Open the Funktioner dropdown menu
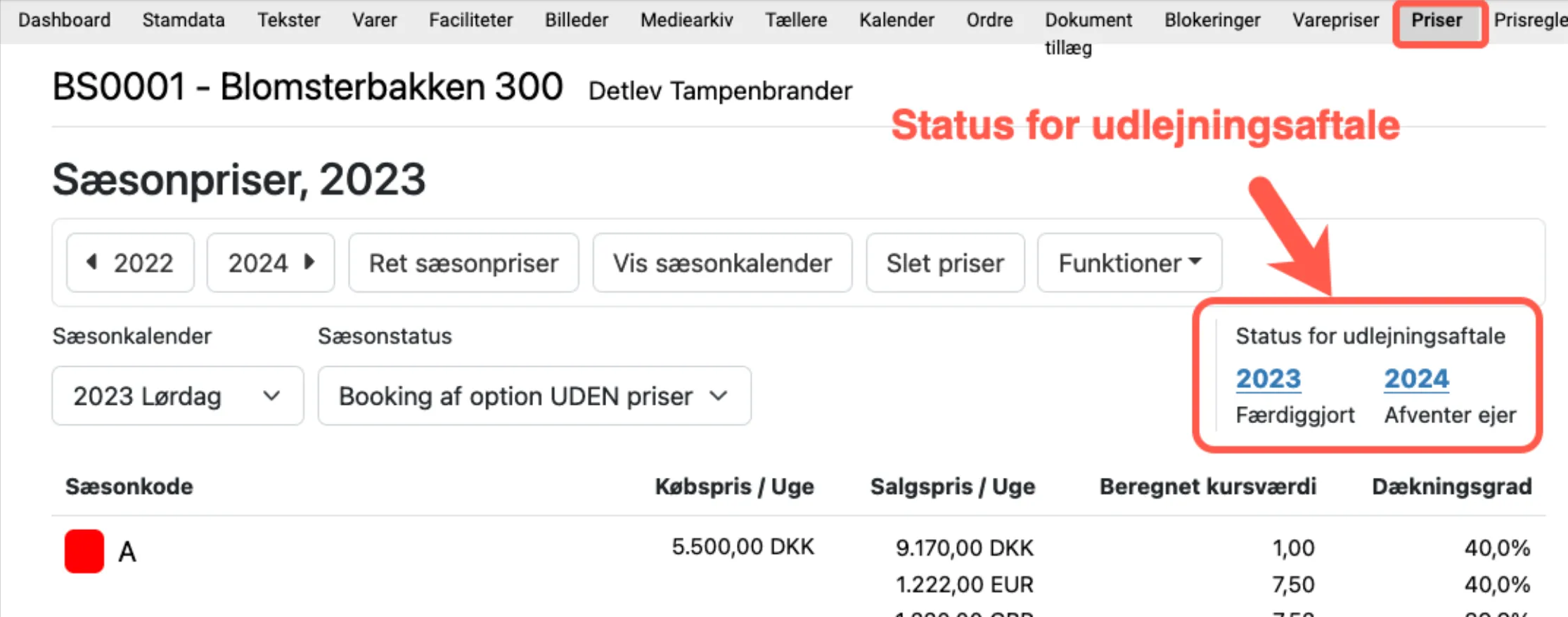This screenshot has height=617, width=1568. point(1129,262)
